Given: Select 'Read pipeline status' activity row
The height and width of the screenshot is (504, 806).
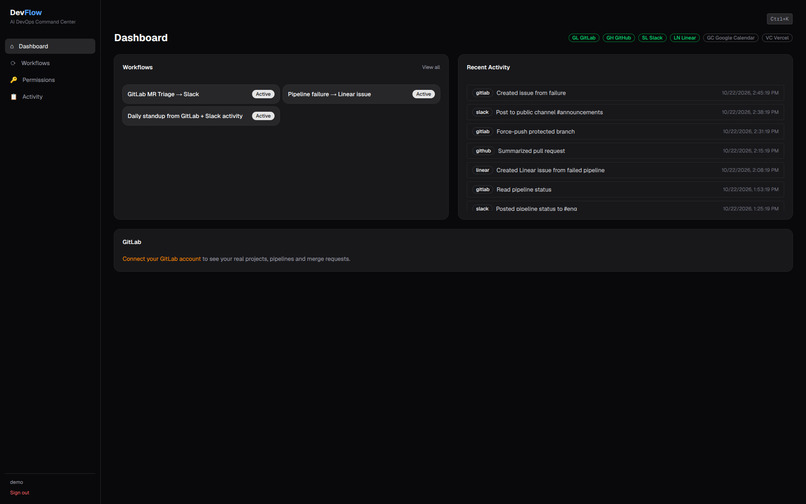Looking at the screenshot, I should (625, 189).
